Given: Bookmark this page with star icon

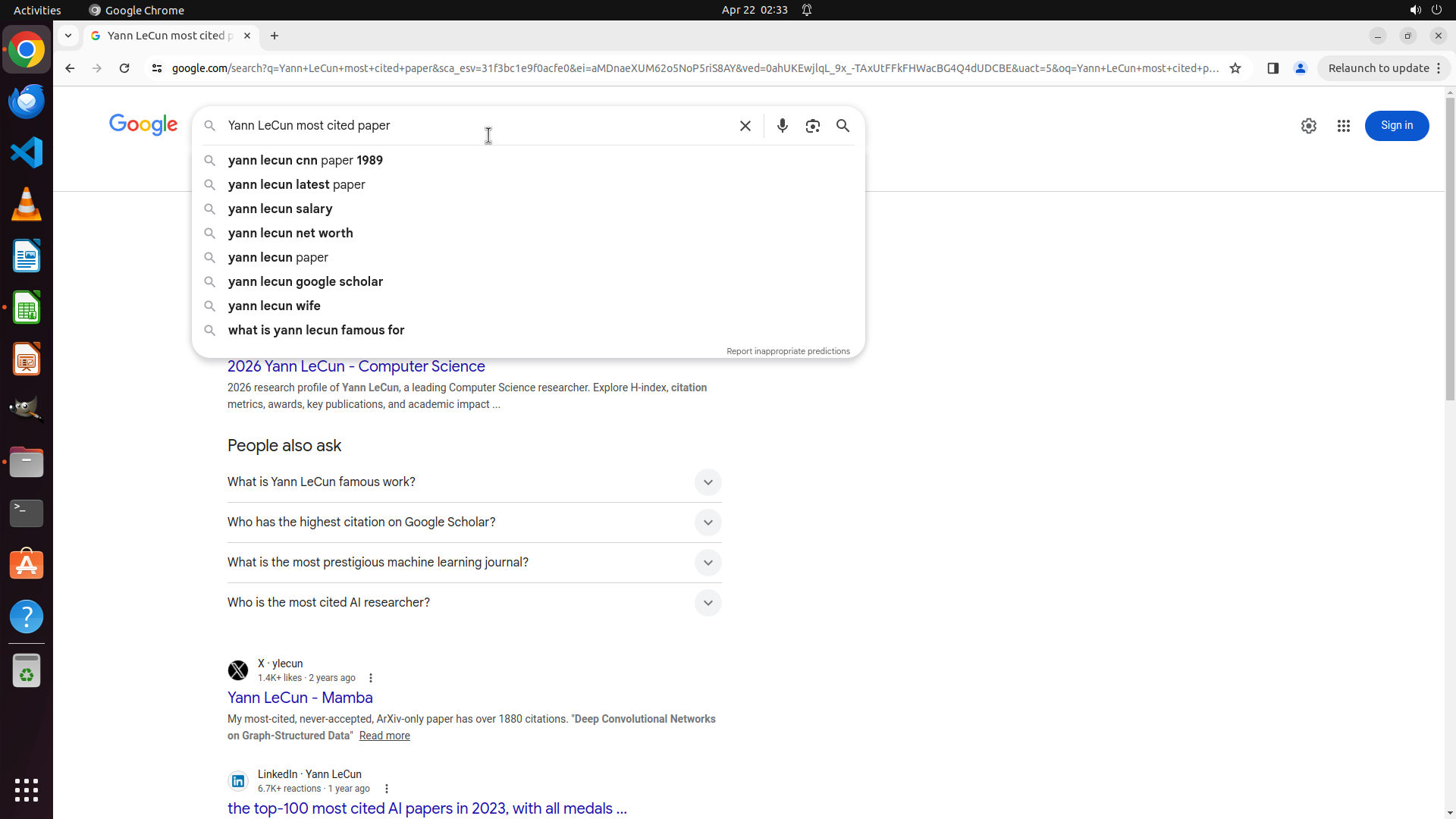Looking at the screenshot, I should pos(1235,68).
